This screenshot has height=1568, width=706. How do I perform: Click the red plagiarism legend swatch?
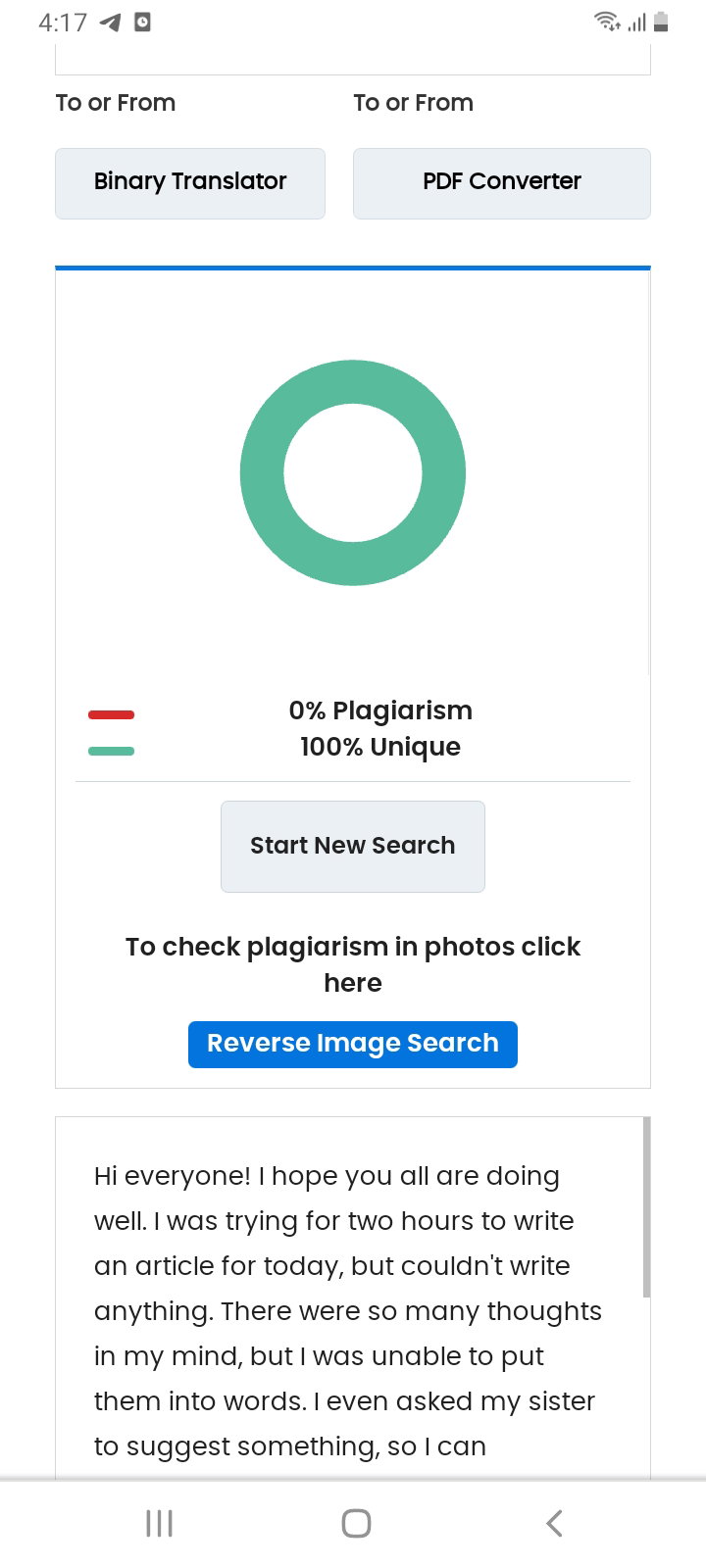coord(111,714)
